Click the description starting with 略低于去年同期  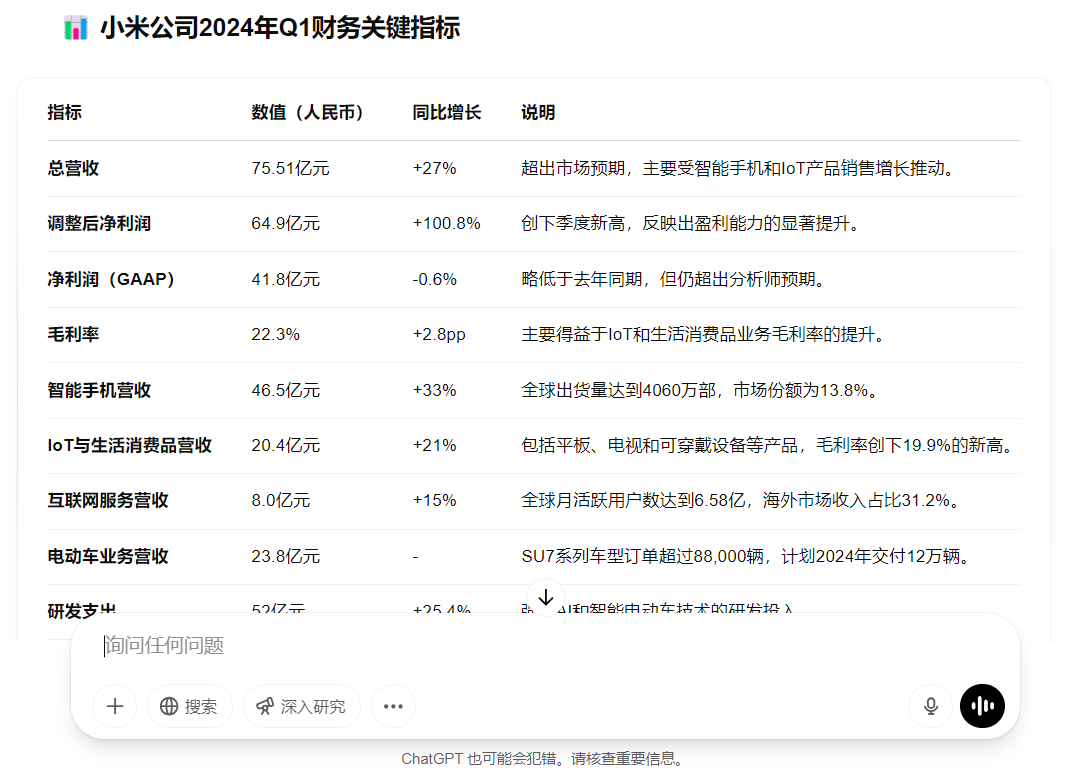point(673,279)
